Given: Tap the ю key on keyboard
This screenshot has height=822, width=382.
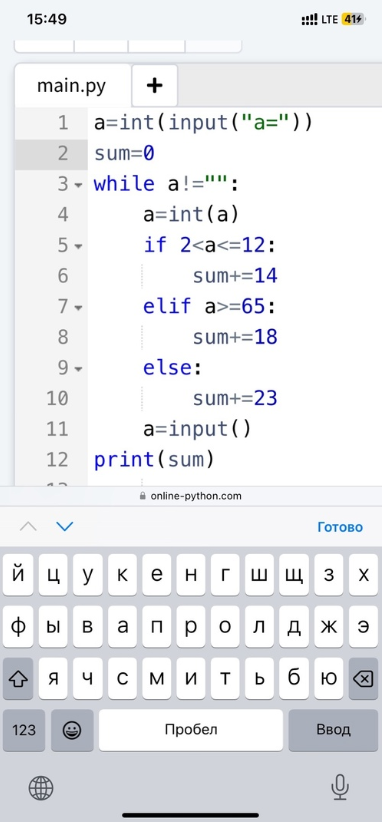Looking at the screenshot, I should (329, 678).
